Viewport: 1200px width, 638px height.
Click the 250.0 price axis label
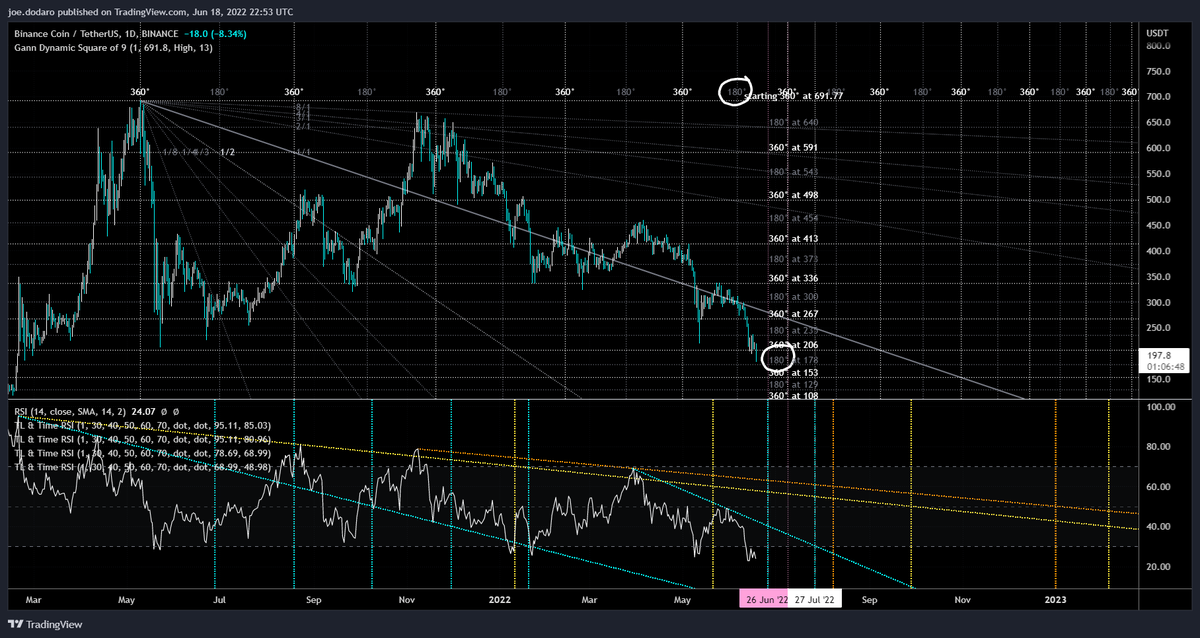[x=1157, y=328]
